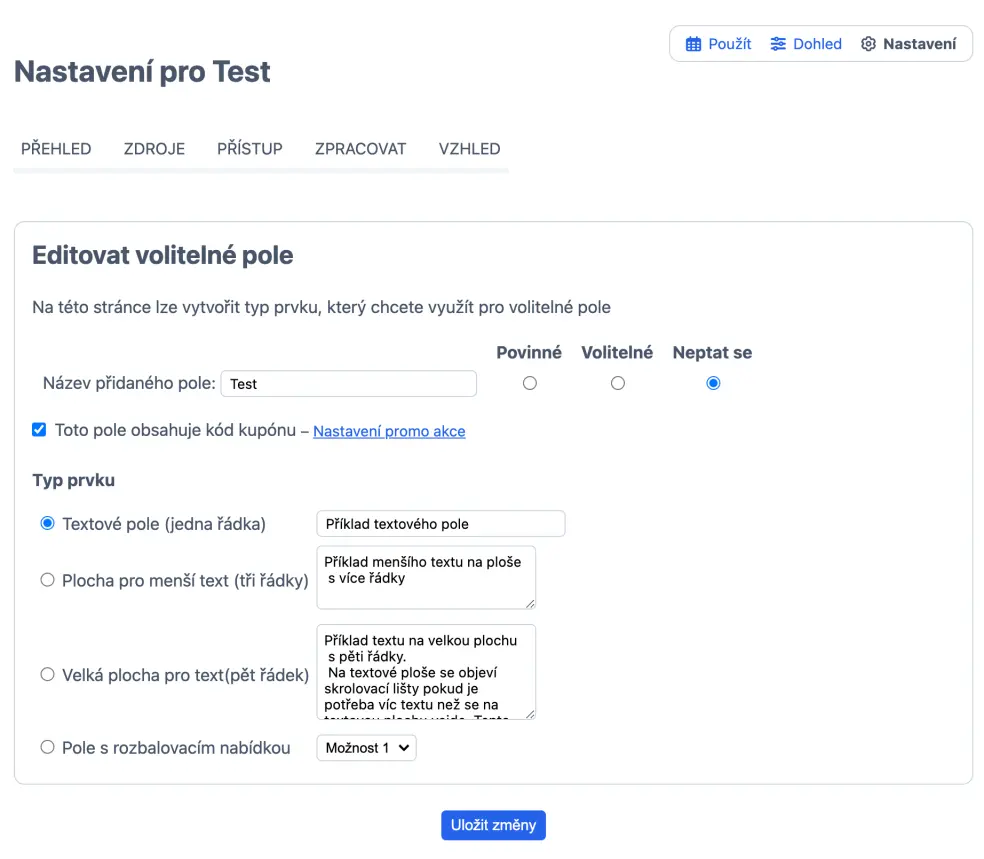
Task: Choose Textové pole (jedna řádka) option
Action: [47, 523]
